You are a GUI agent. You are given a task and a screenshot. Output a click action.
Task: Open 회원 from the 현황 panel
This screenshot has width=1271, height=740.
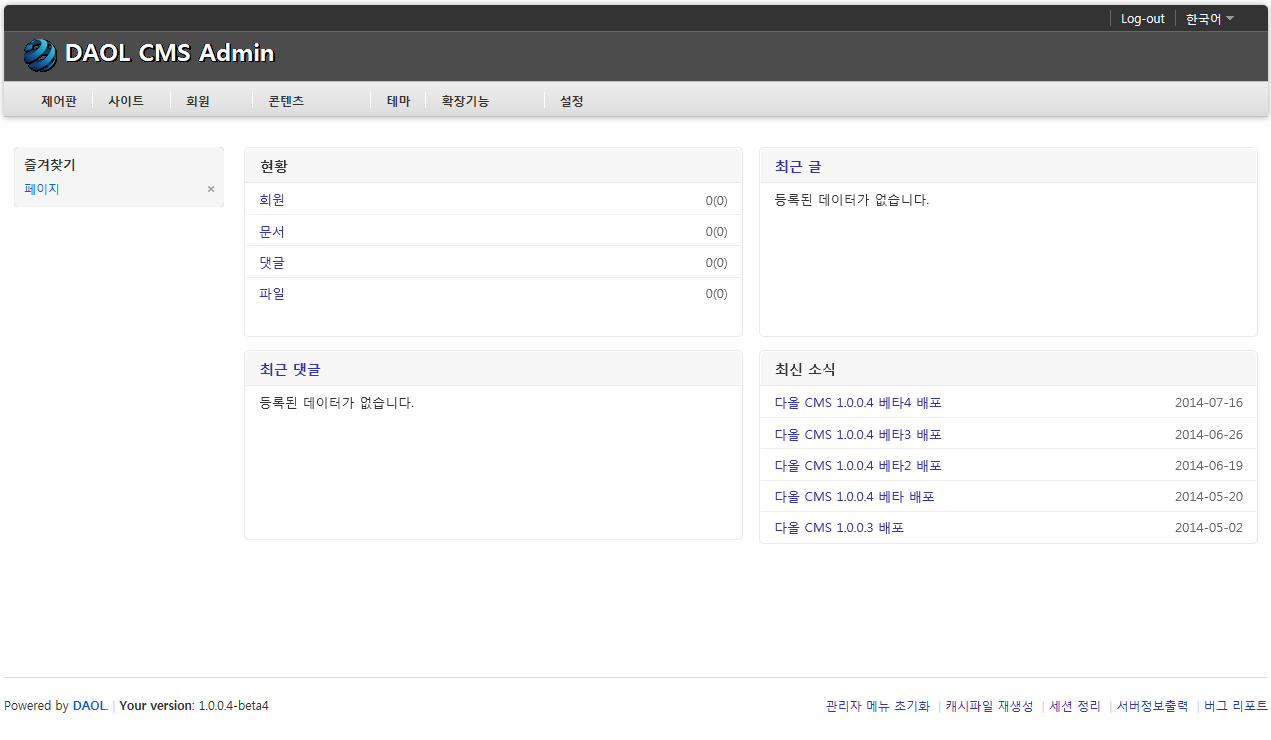point(271,200)
